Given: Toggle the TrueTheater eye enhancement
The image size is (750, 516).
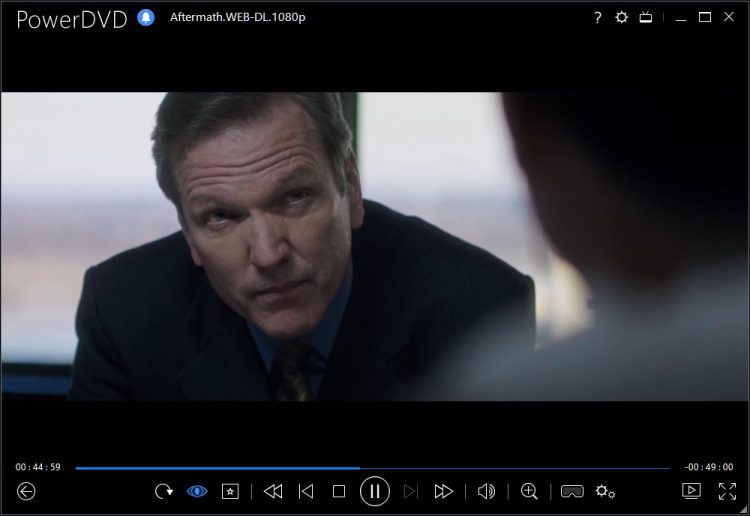Looking at the screenshot, I should pyautogui.click(x=197, y=491).
